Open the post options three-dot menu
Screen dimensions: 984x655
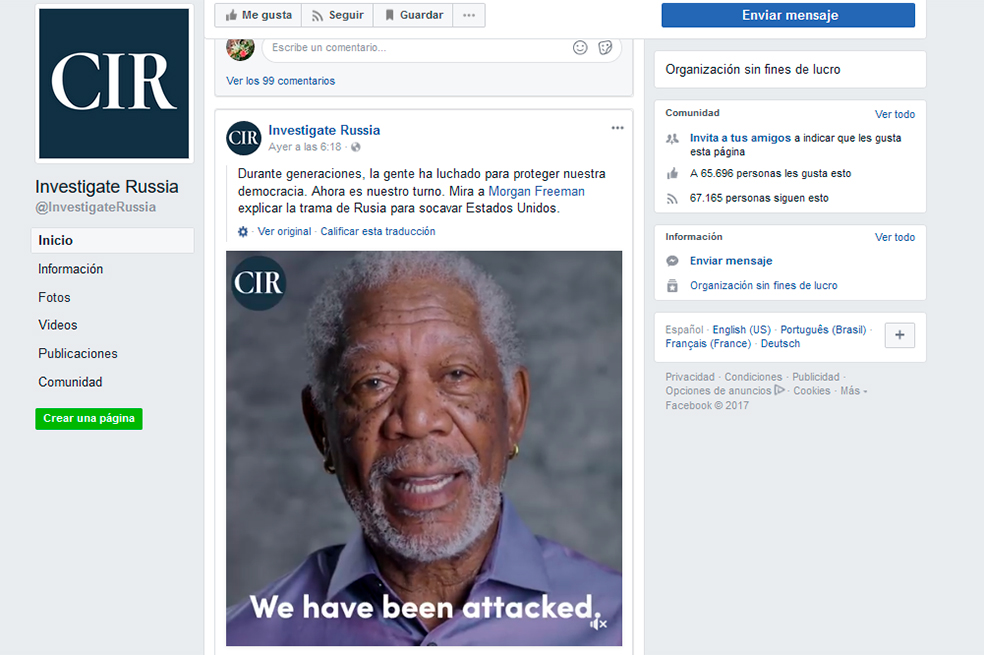coord(618,128)
